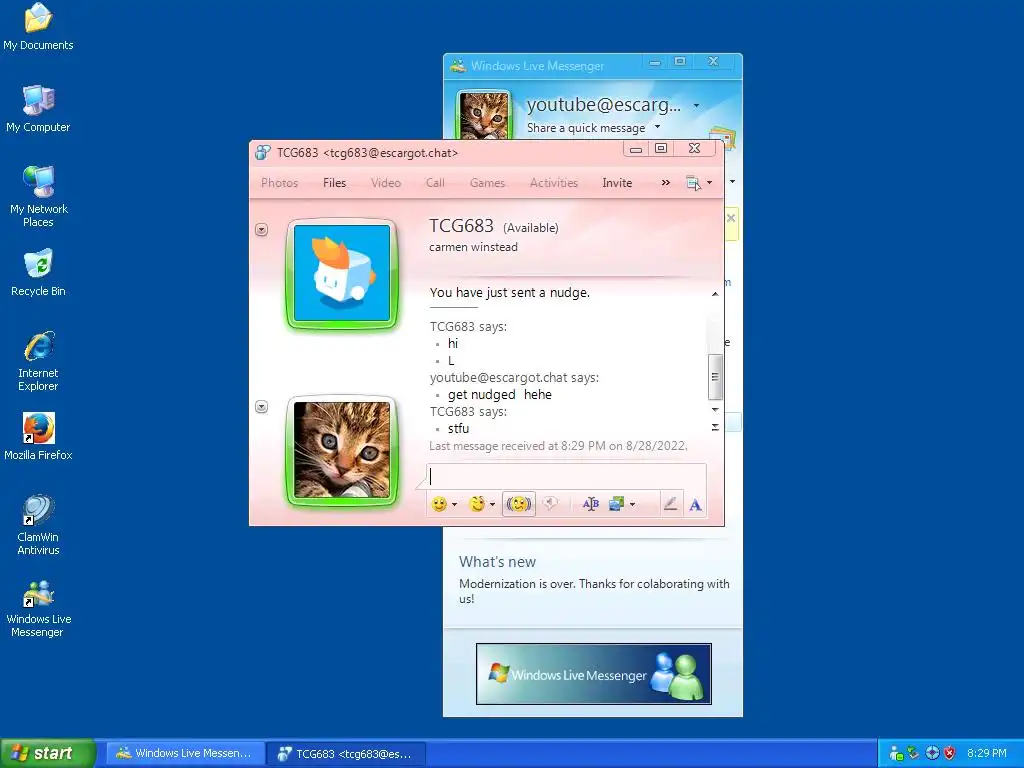
Task: Click red security shield tray icon
Action: click(950, 753)
